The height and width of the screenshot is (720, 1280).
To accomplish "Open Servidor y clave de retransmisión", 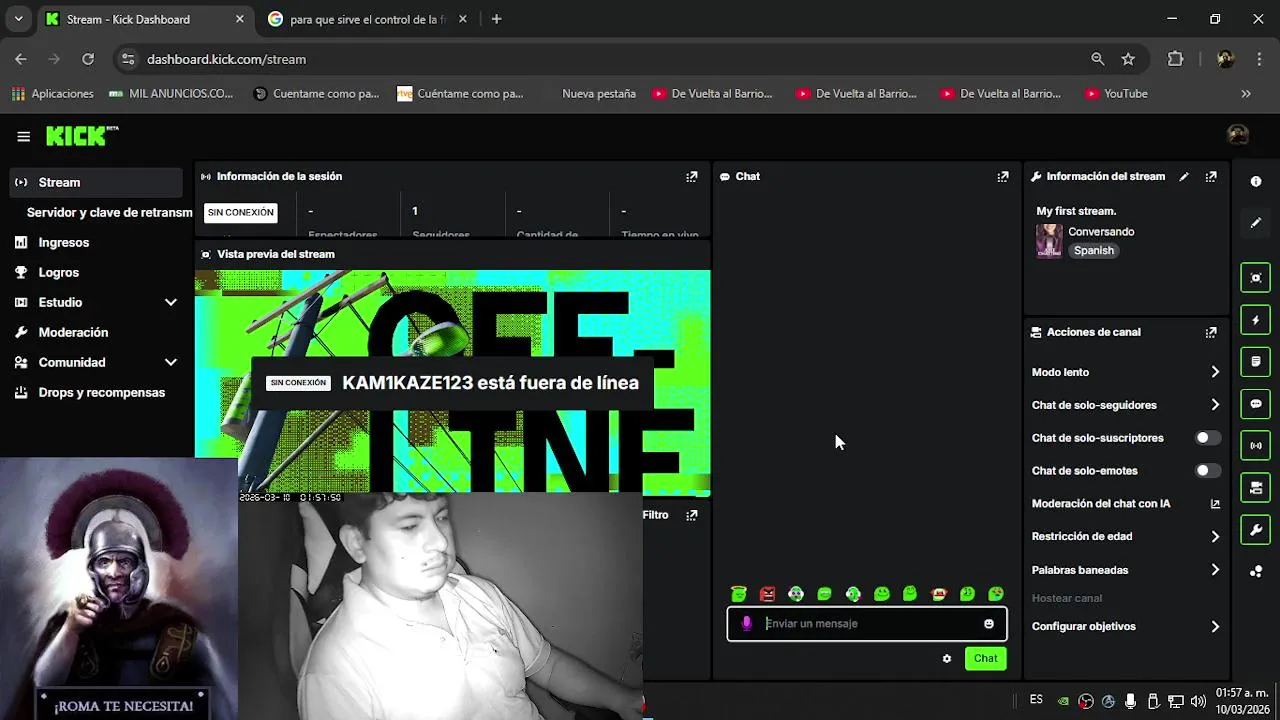I will click(x=110, y=212).
